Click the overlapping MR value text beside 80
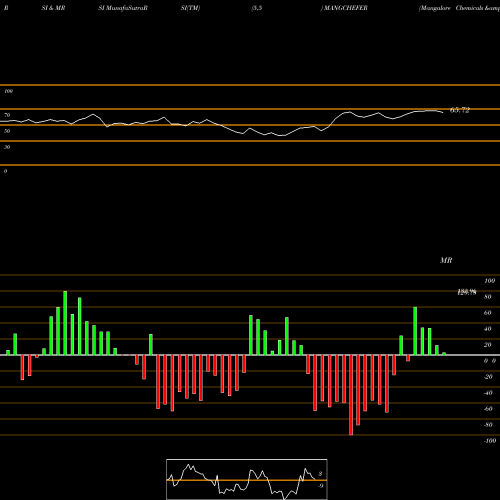Viewport: 500px width, 500px height. [467, 292]
